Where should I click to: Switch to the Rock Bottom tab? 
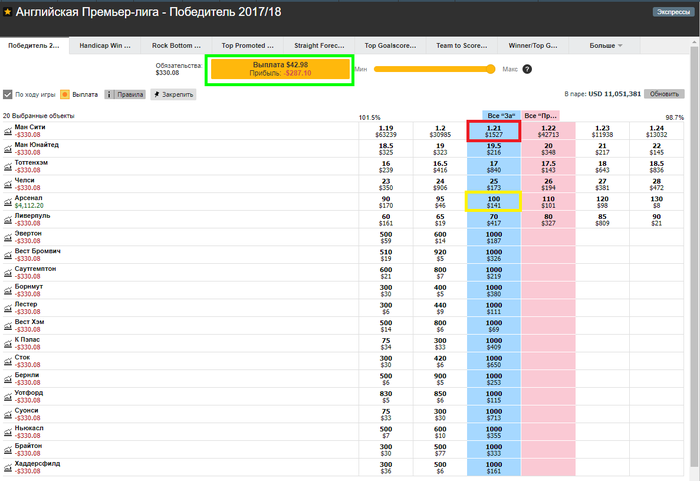(x=176, y=46)
